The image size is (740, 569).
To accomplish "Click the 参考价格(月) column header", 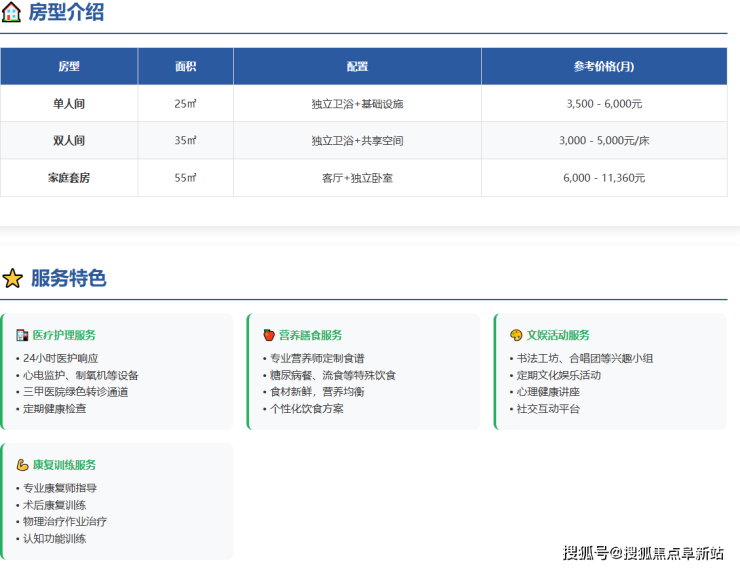I will [x=604, y=67].
